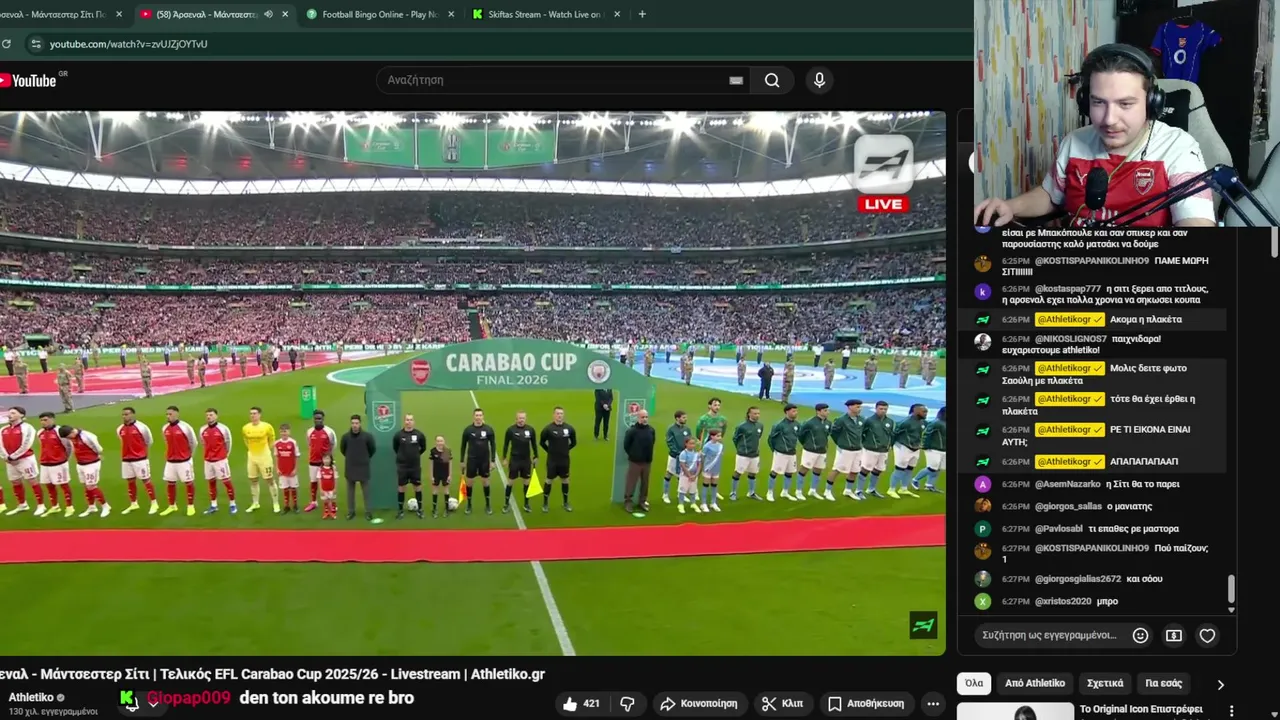Viewport: 1280px width, 720px height.
Task: Select the Από Athletiko filter chip
Action: pos(1035,683)
